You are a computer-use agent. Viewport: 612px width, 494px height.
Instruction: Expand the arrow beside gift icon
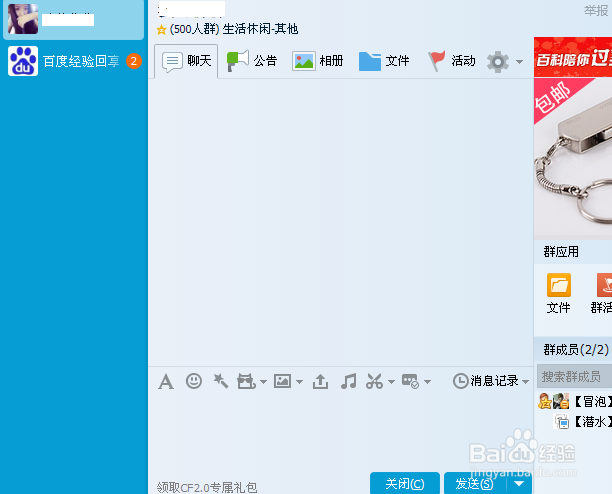tap(263, 382)
